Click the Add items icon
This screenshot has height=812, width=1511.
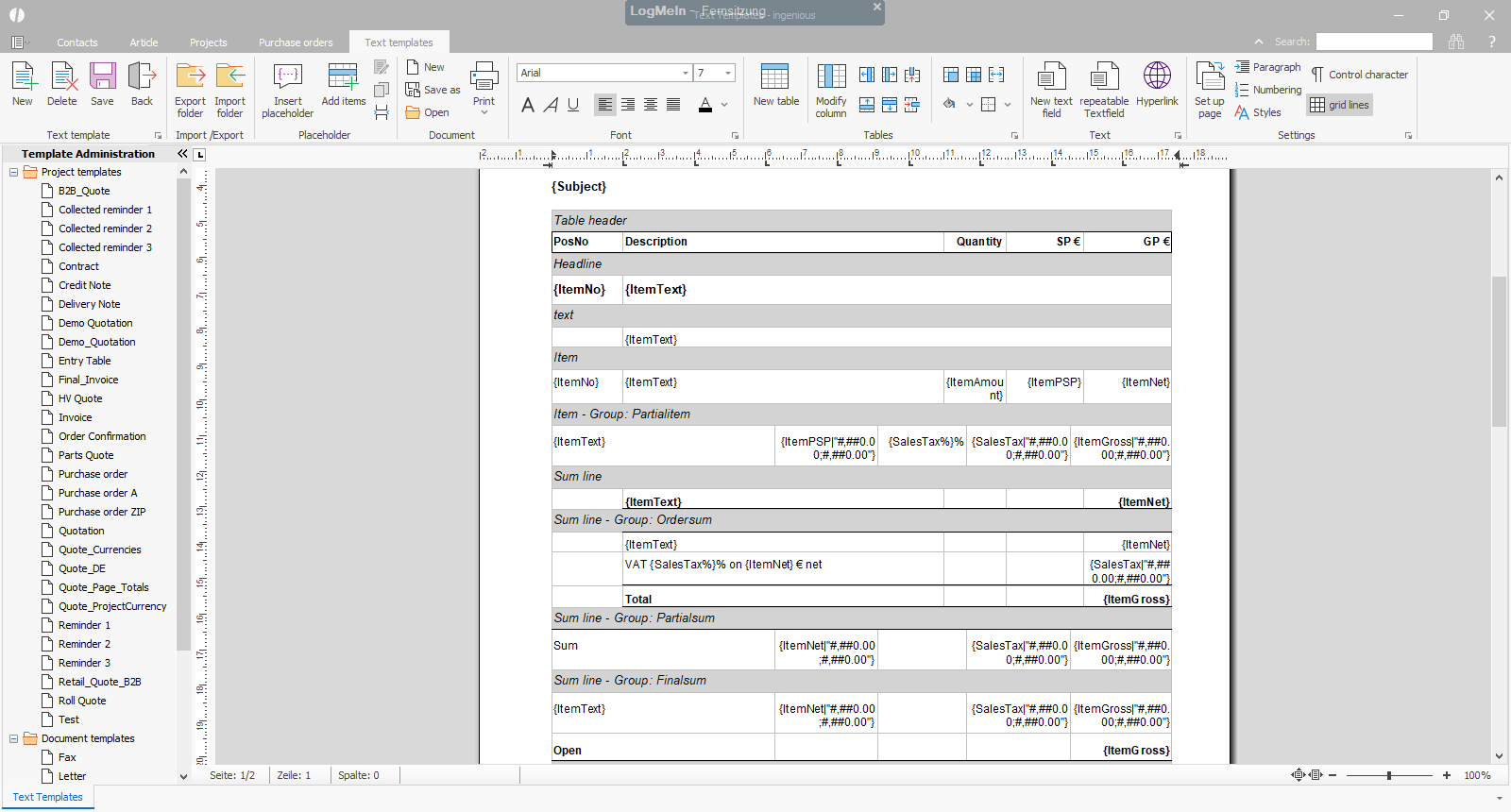click(x=343, y=77)
